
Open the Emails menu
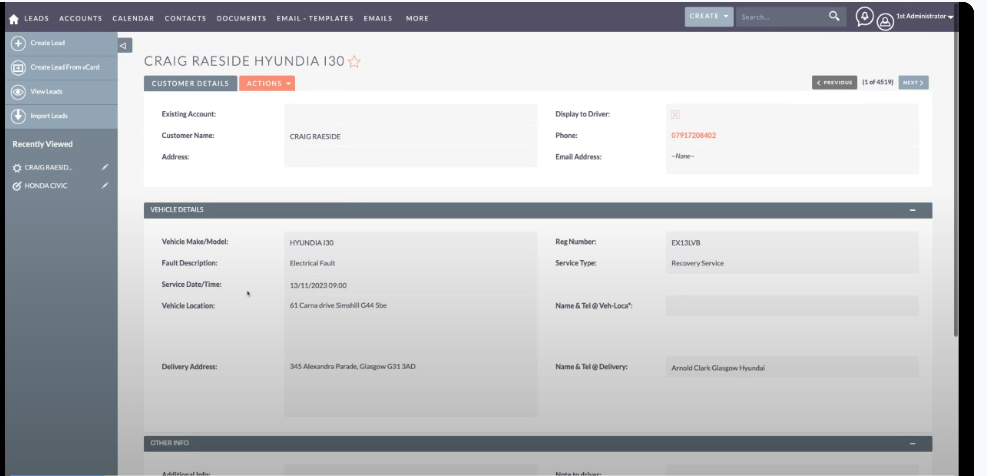tap(378, 19)
